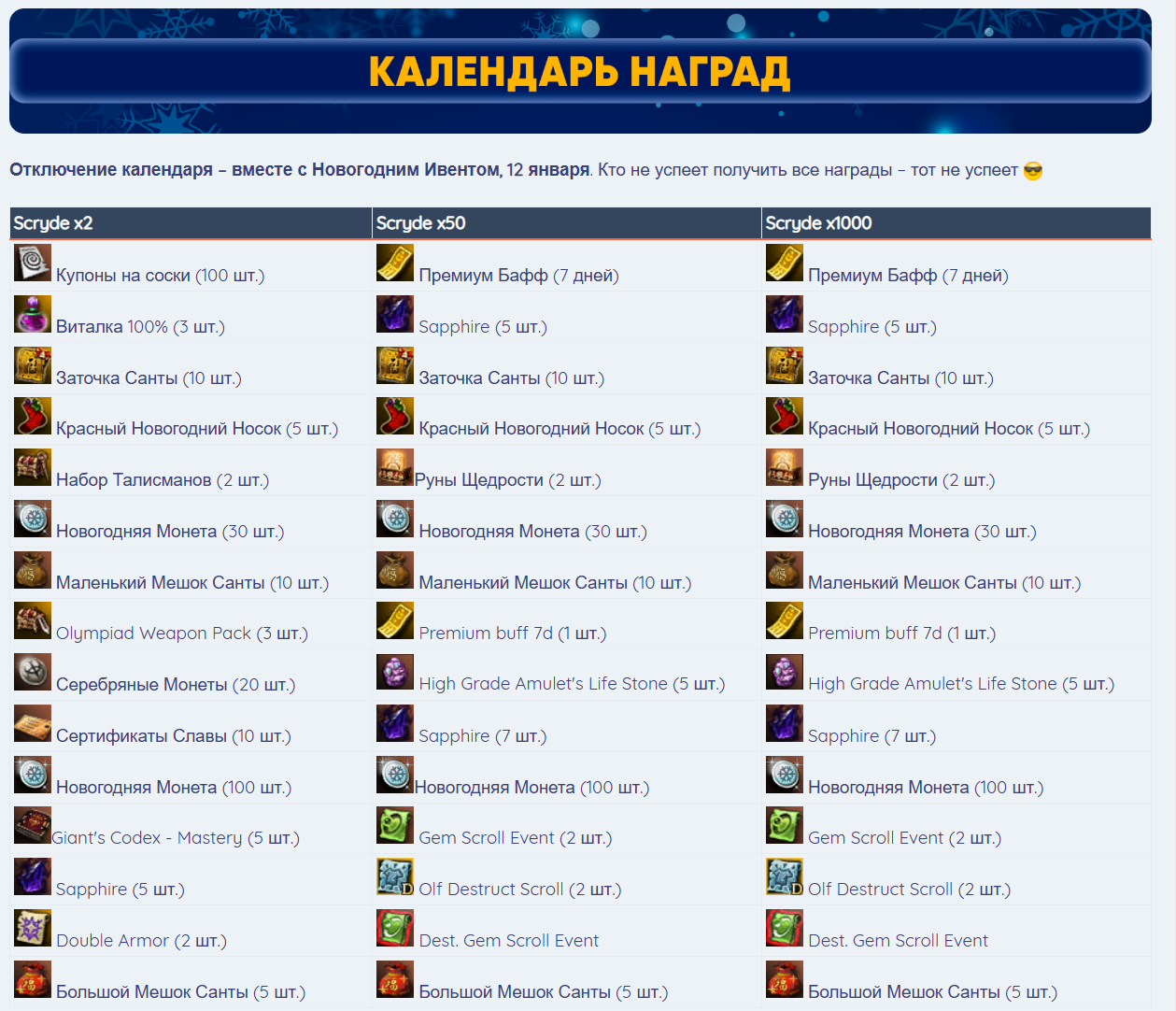The height and width of the screenshot is (1011, 1176).
Task: Click Премиум Бафф (7 дней) text under Scryde x50
Action: coord(518,276)
